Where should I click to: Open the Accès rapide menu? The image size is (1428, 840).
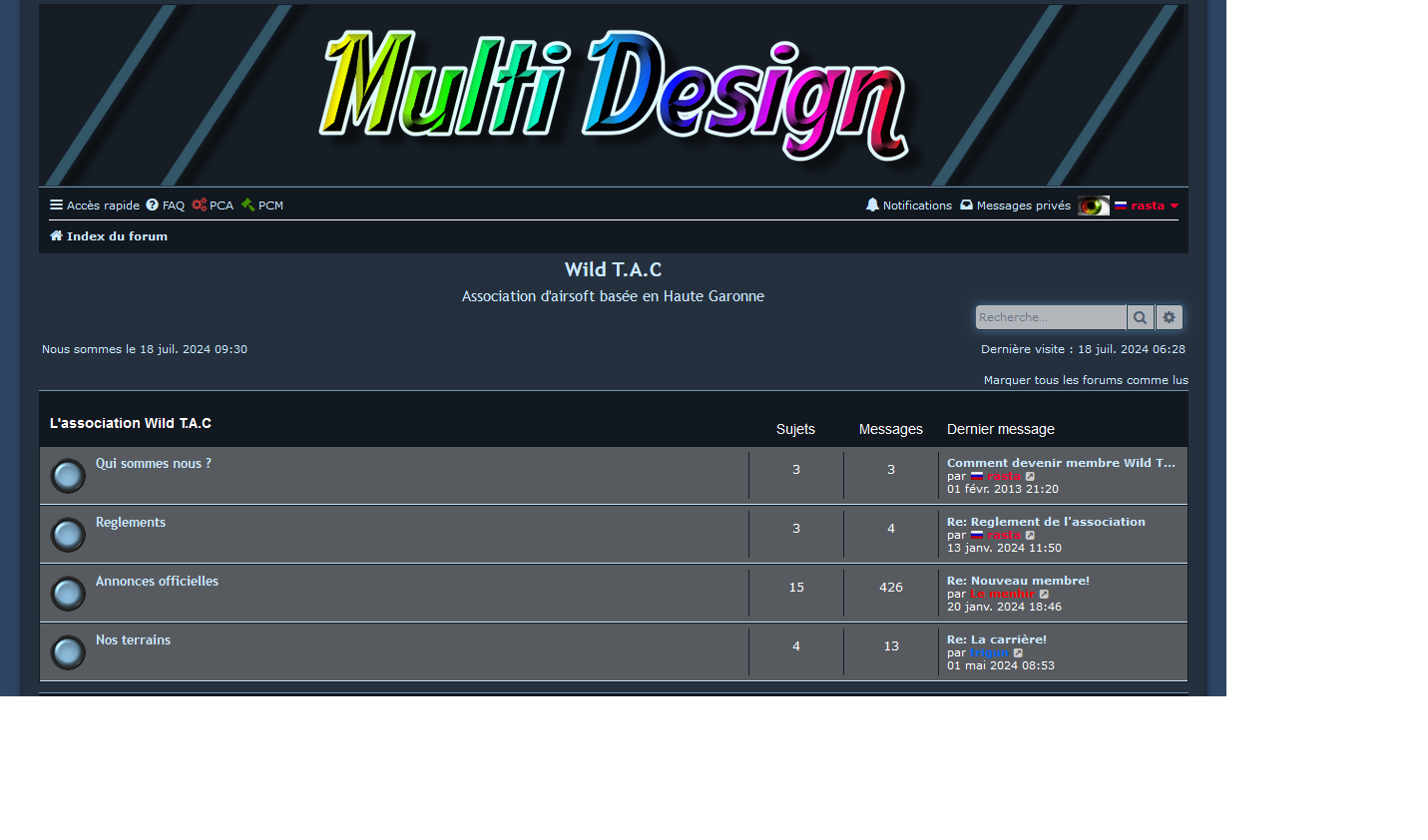click(95, 206)
